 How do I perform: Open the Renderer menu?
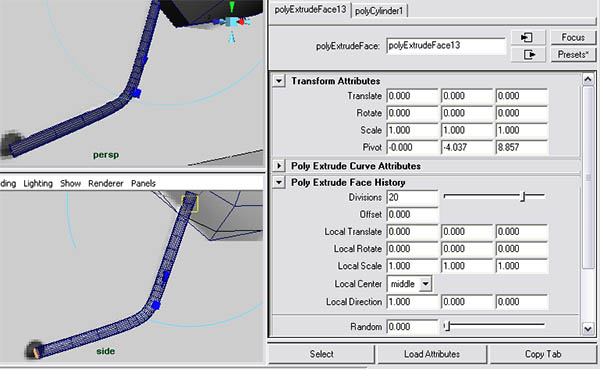pyautogui.click(x=106, y=183)
